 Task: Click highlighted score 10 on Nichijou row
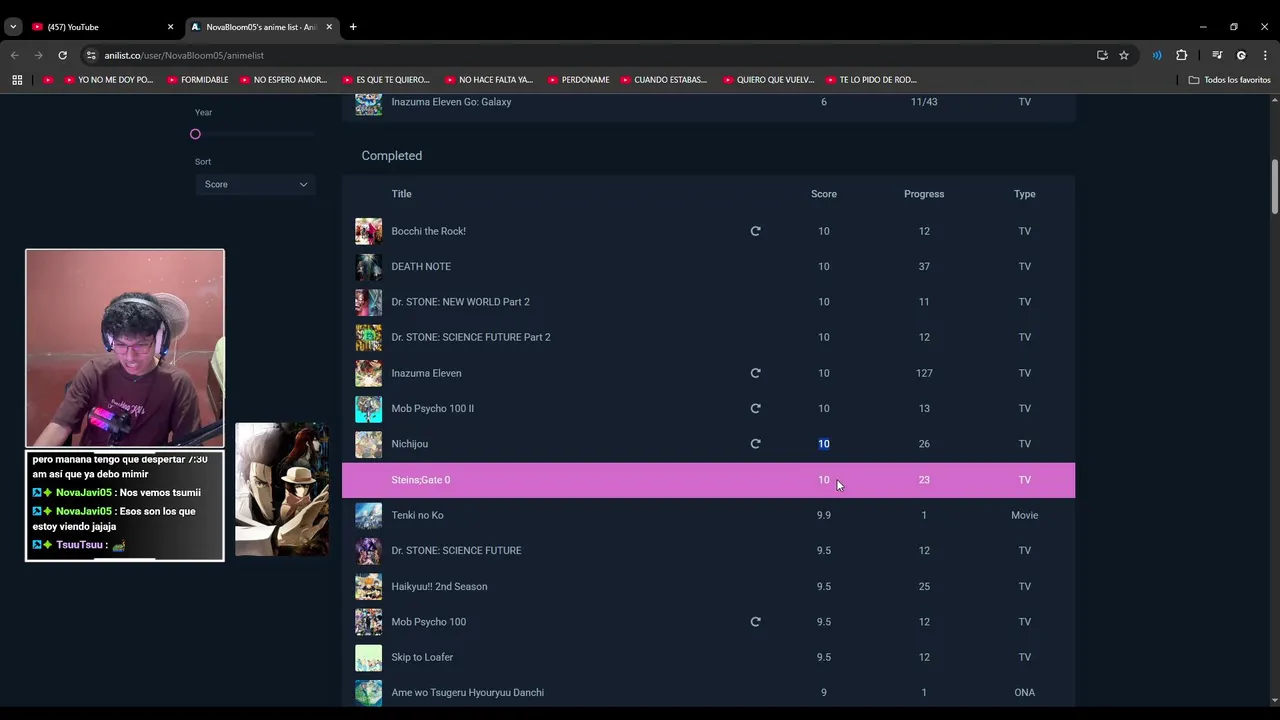pos(824,444)
